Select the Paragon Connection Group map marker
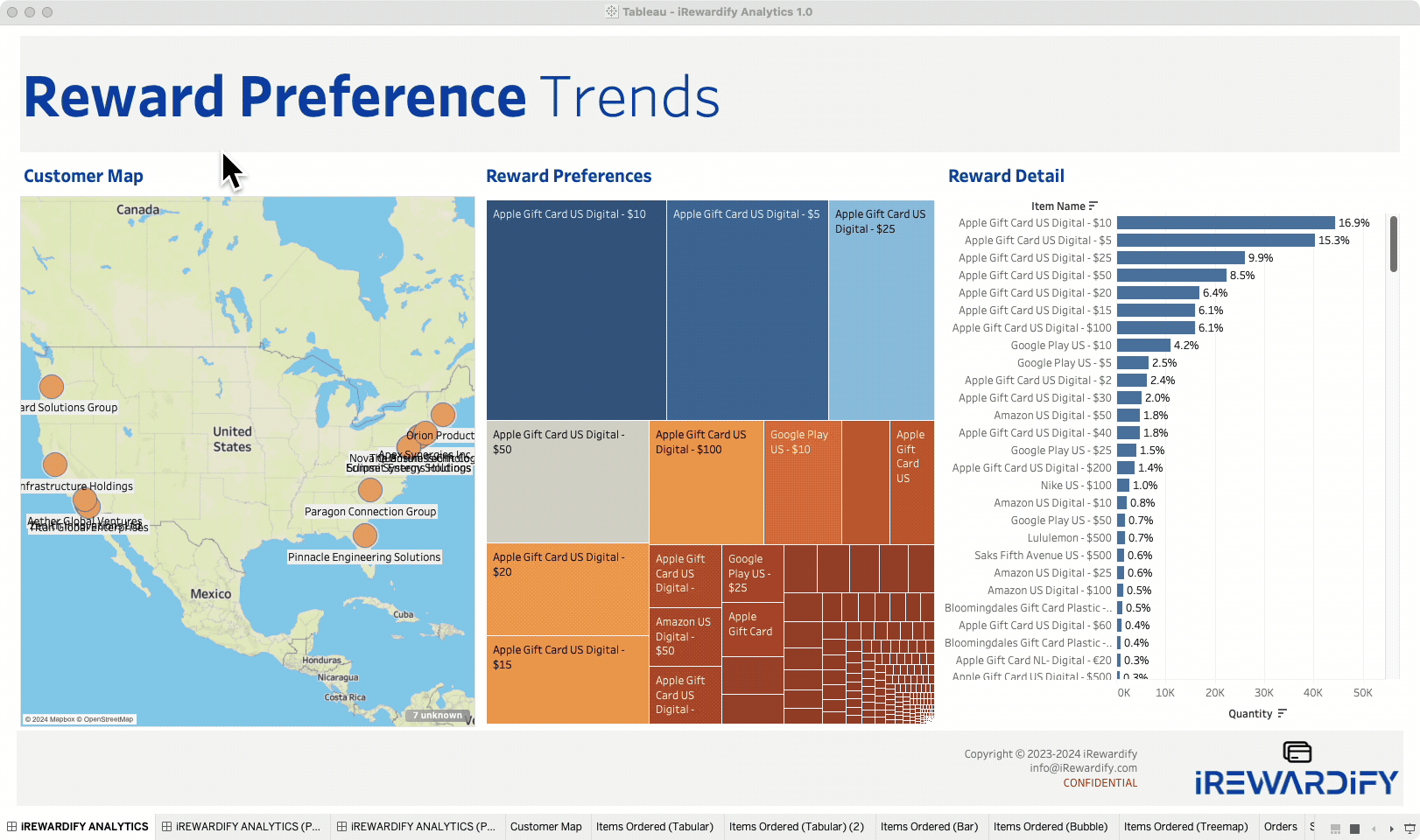1420x840 pixels. tap(370, 490)
